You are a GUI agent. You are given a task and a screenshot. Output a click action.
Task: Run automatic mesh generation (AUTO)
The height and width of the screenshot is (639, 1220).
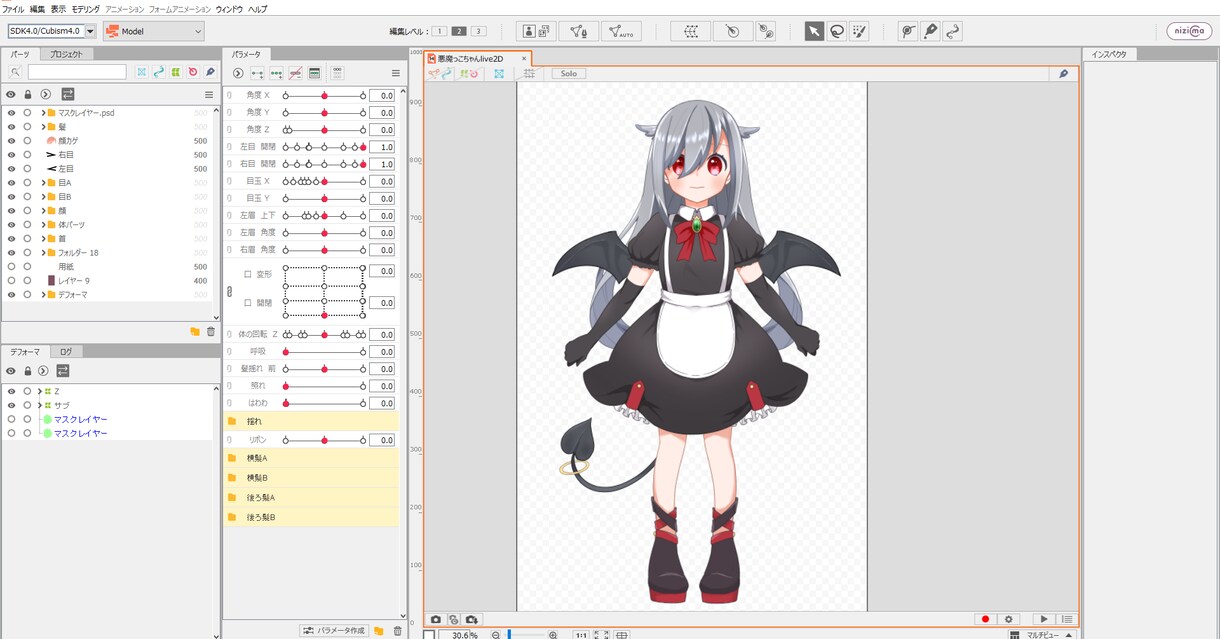pyautogui.click(x=621, y=31)
